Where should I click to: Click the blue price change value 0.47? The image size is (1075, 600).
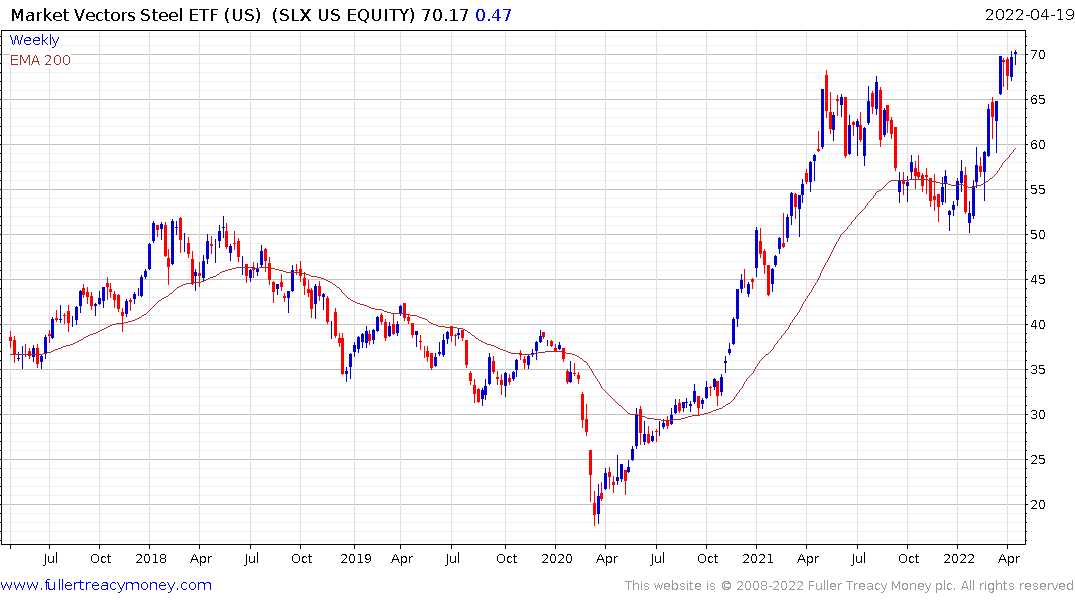coord(494,15)
